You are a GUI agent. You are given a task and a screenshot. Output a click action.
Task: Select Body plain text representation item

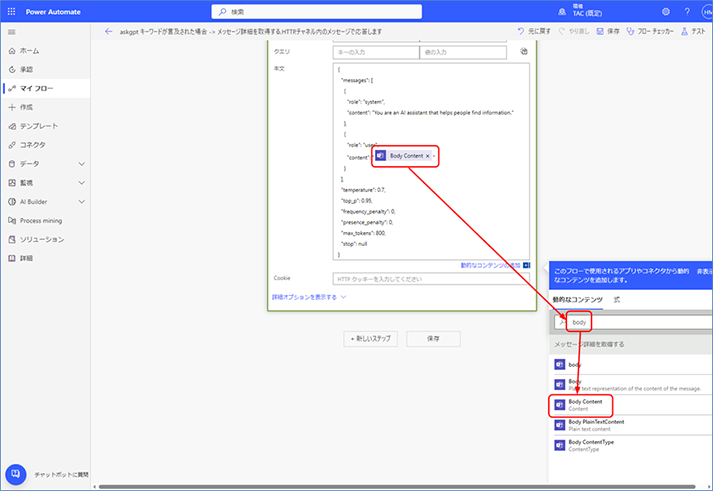[631, 385]
